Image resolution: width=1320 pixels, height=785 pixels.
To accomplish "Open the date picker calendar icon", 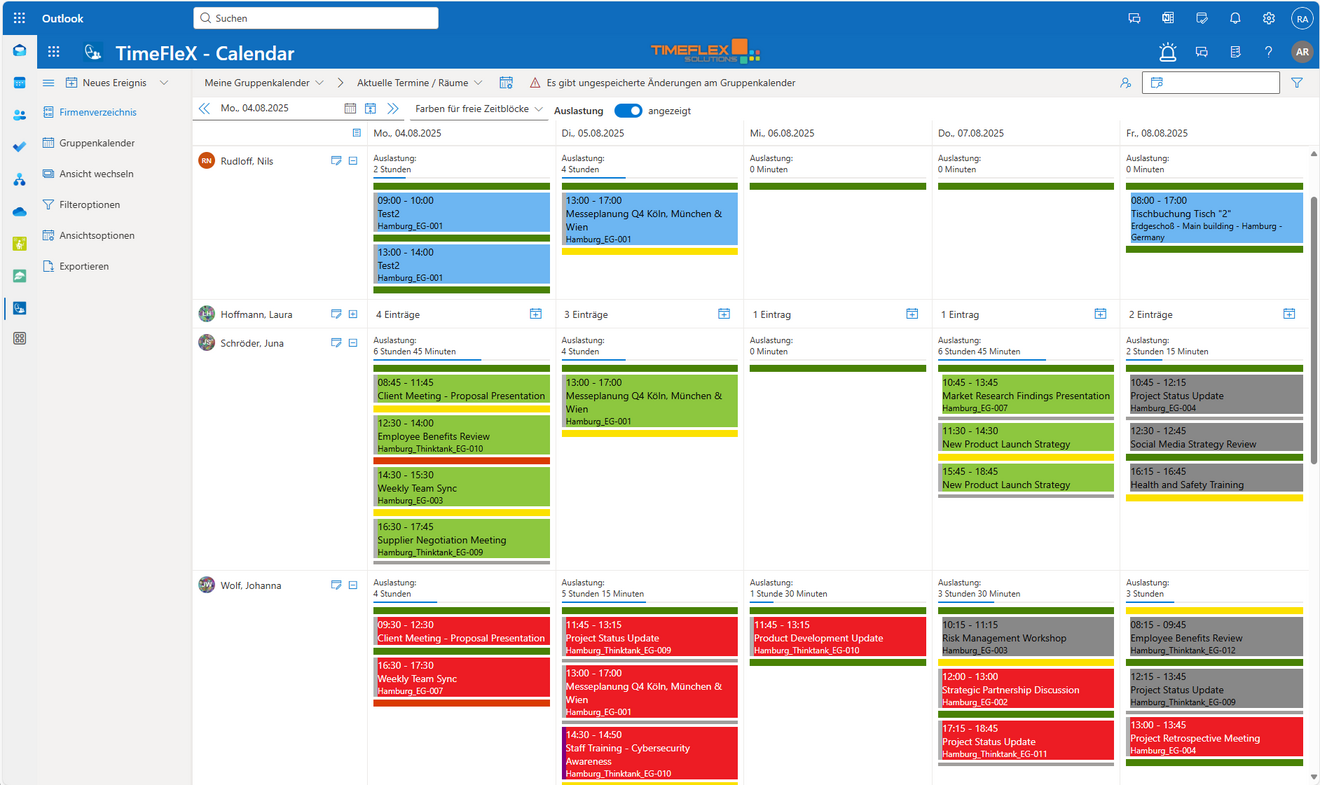I will coord(350,108).
